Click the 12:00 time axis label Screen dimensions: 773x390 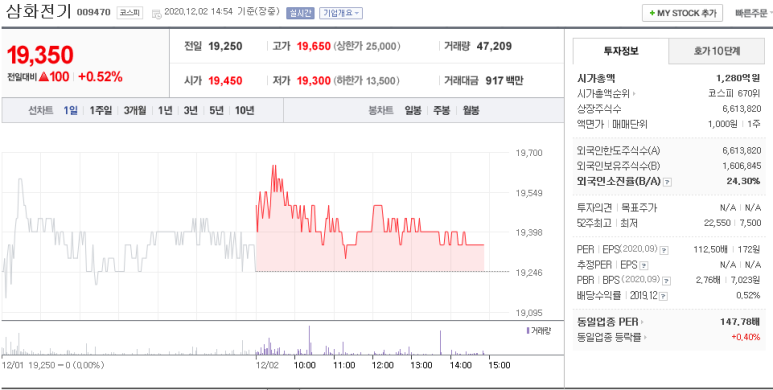[383, 365]
